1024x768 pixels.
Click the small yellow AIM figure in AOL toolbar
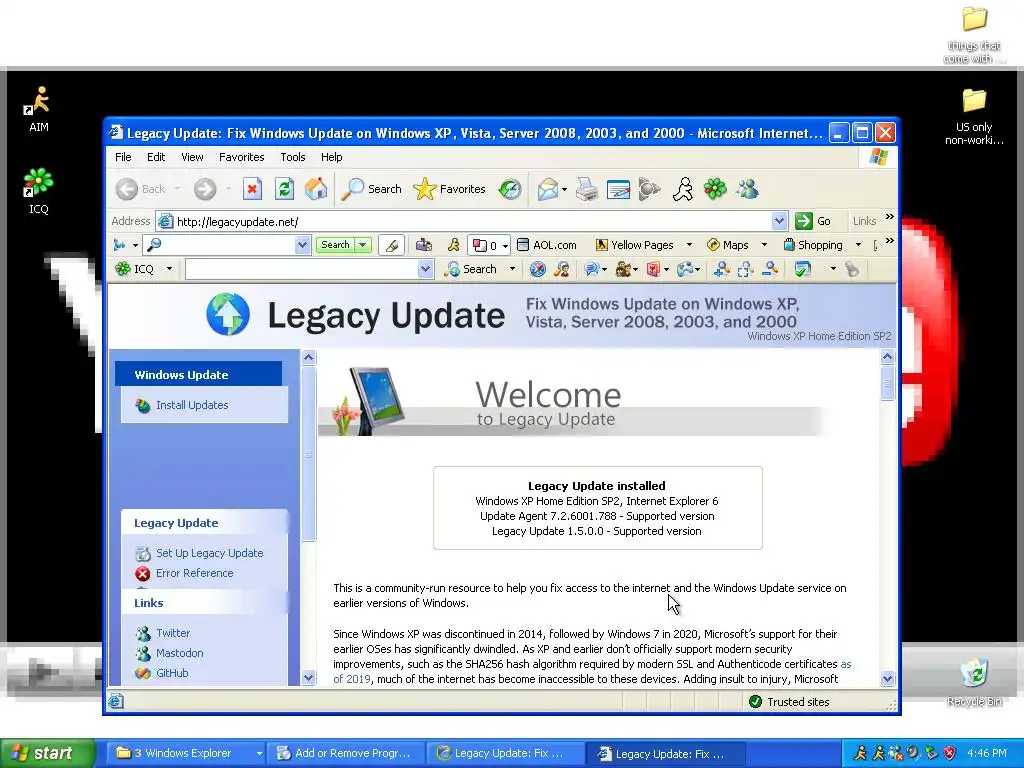pos(453,245)
